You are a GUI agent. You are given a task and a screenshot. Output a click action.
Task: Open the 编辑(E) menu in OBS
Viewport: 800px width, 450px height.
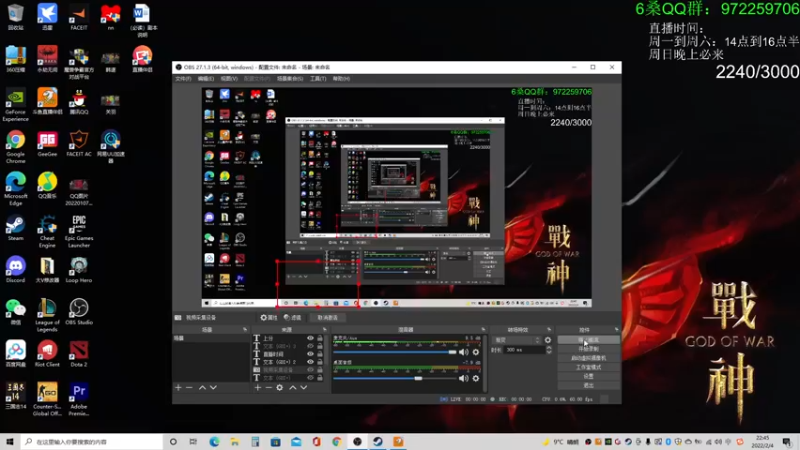click(x=206, y=79)
